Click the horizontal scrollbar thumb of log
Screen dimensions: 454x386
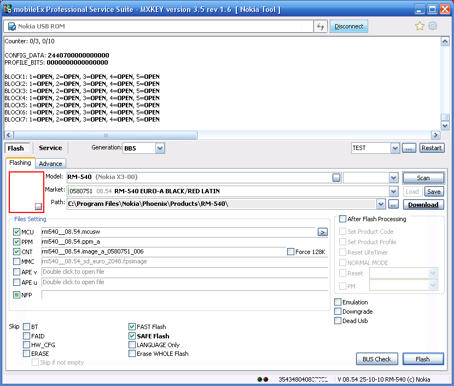106,135
